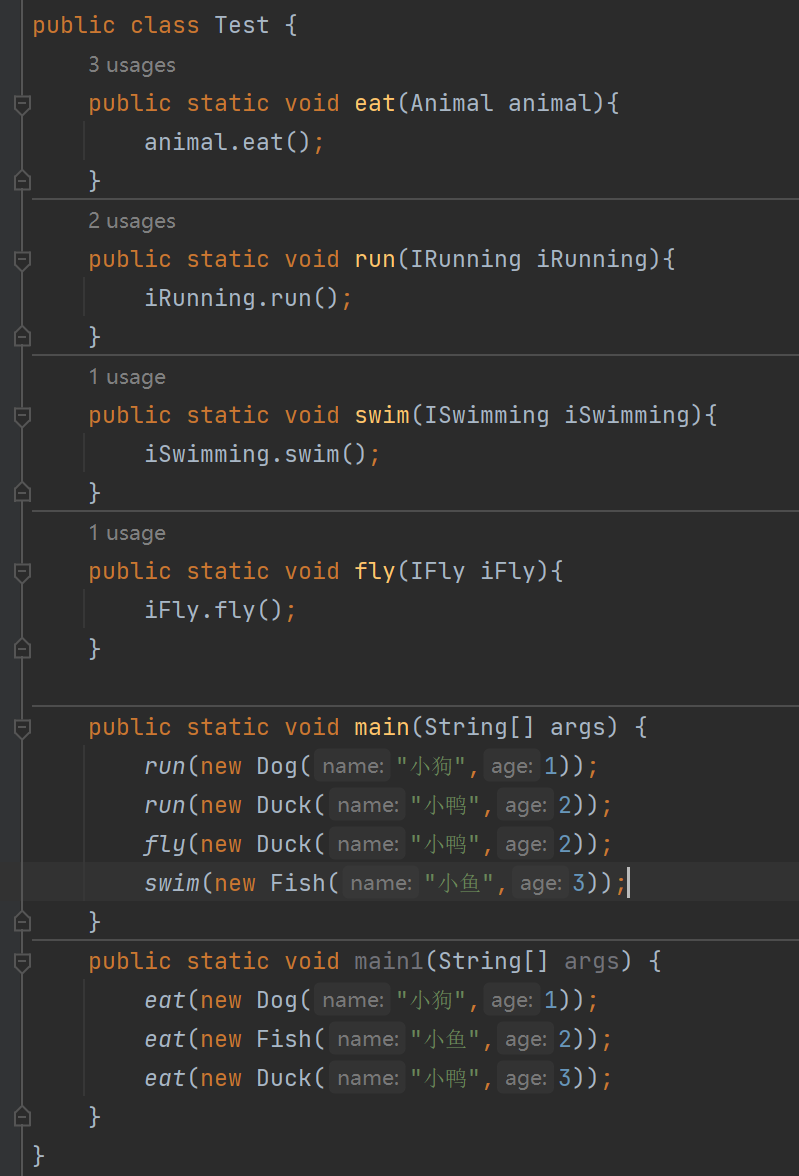
Task: Place the cursor on iFly.fly(); statement
Action: click(x=221, y=610)
